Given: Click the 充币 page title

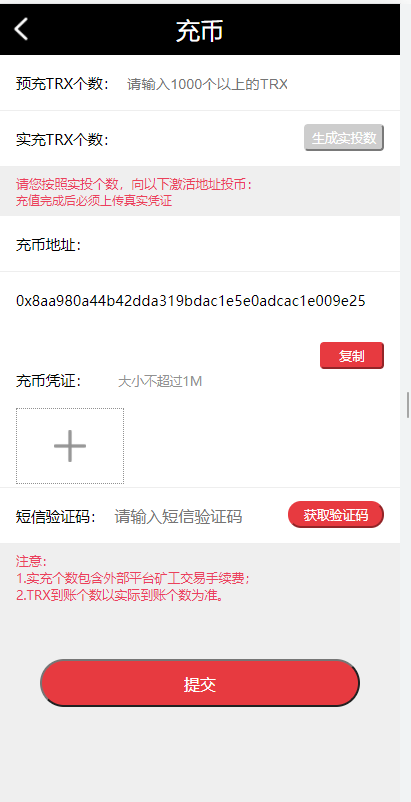Looking at the screenshot, I should point(200,31).
